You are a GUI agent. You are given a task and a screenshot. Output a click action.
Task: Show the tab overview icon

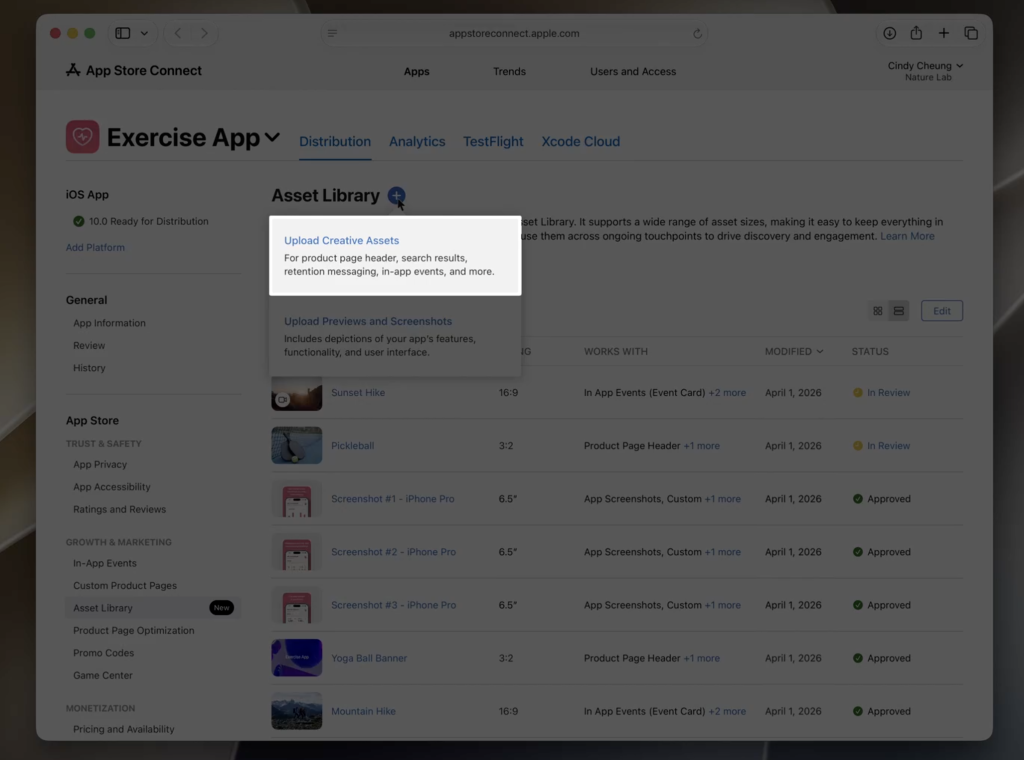coord(971,33)
